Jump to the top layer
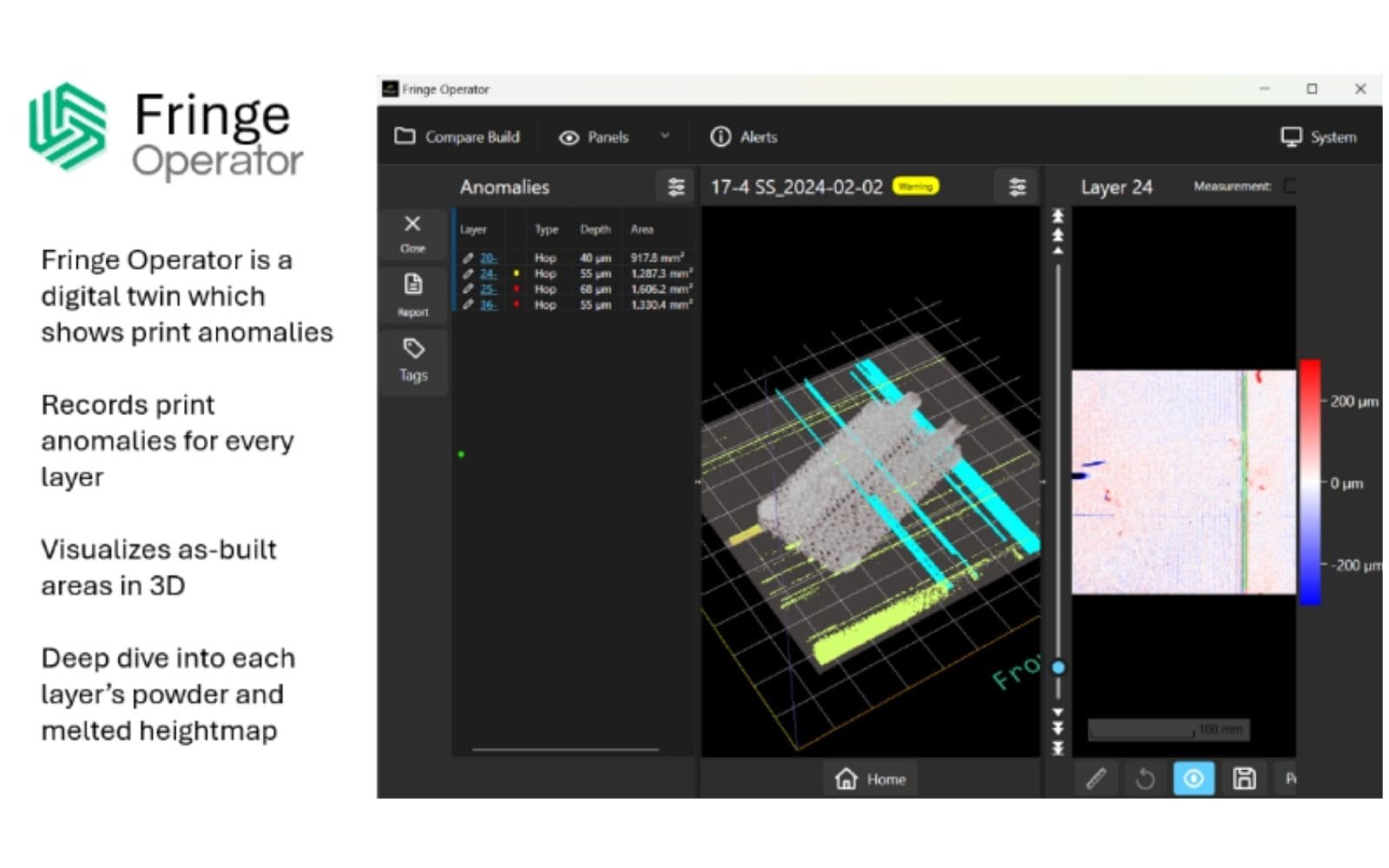Image resolution: width=1389 pixels, height=868 pixels. tap(1057, 215)
